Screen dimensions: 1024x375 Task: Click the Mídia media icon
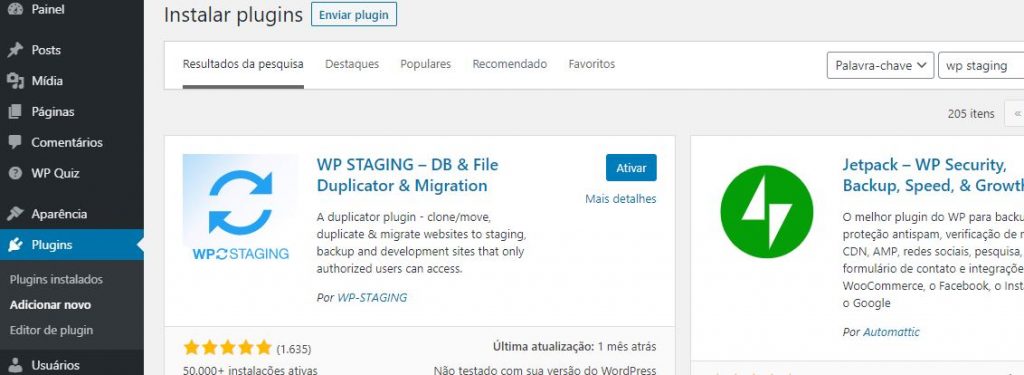point(15,81)
